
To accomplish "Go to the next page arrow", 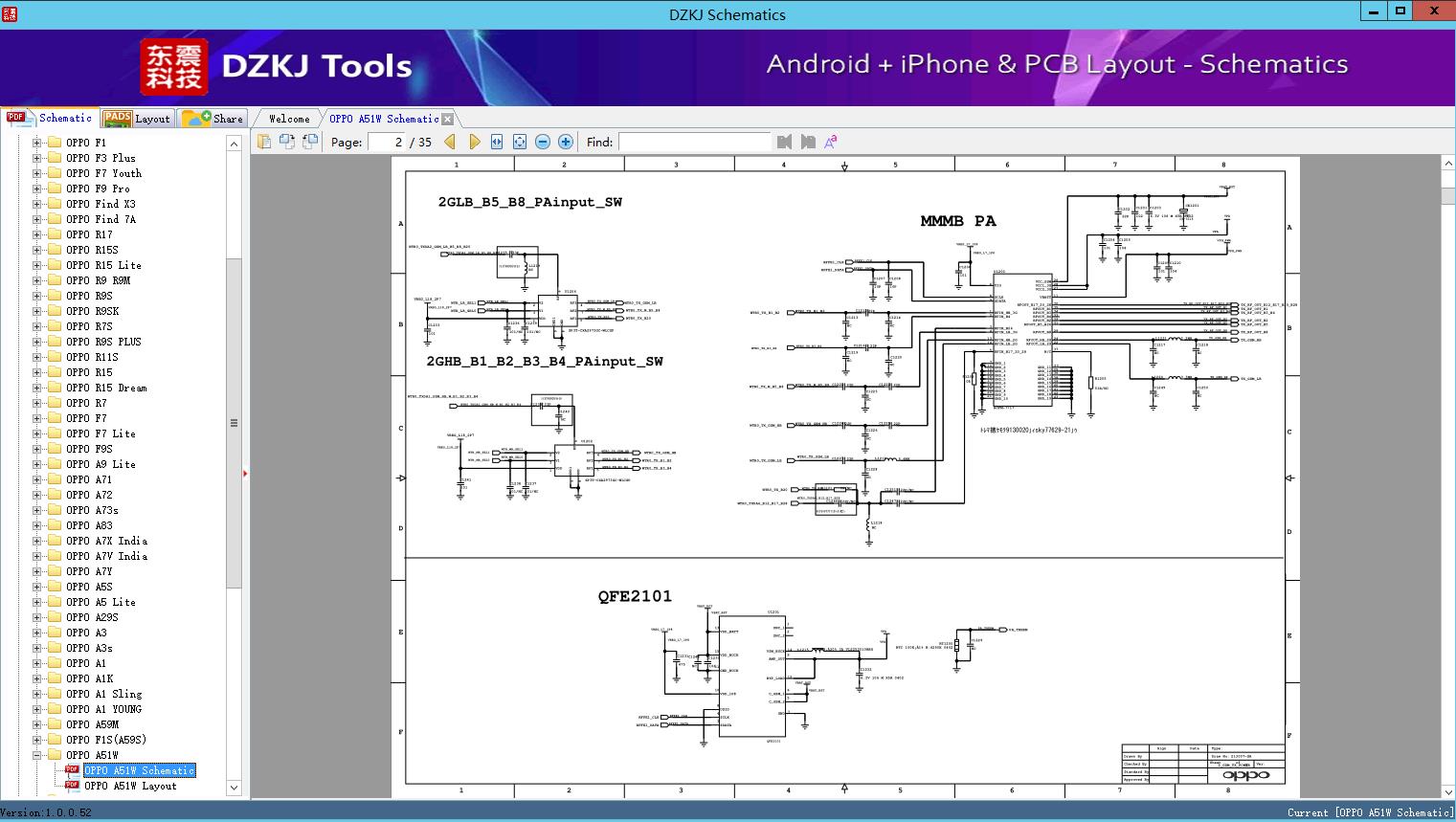I will coord(474,142).
